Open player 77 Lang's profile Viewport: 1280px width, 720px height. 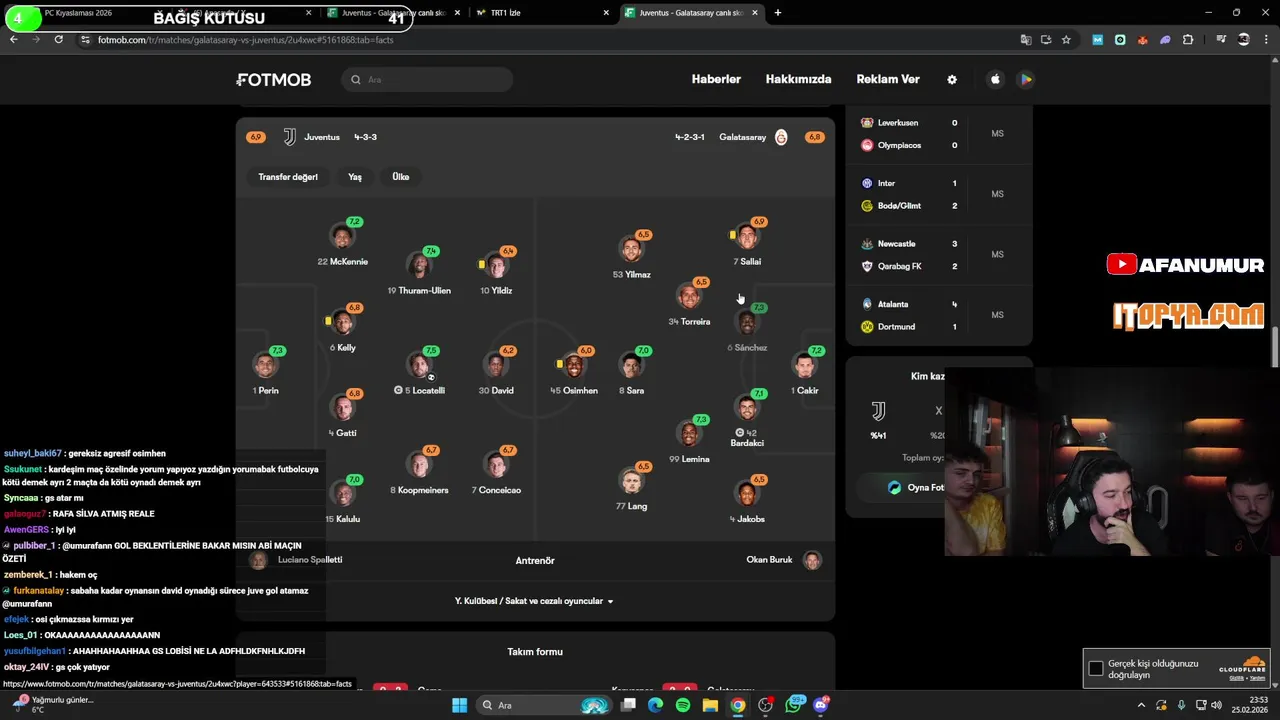point(631,488)
